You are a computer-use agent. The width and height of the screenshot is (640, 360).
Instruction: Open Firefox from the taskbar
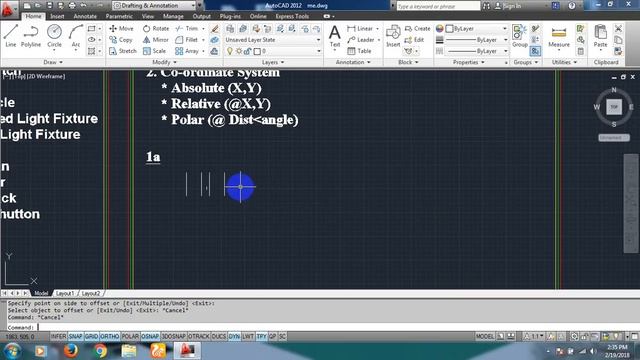70,350
